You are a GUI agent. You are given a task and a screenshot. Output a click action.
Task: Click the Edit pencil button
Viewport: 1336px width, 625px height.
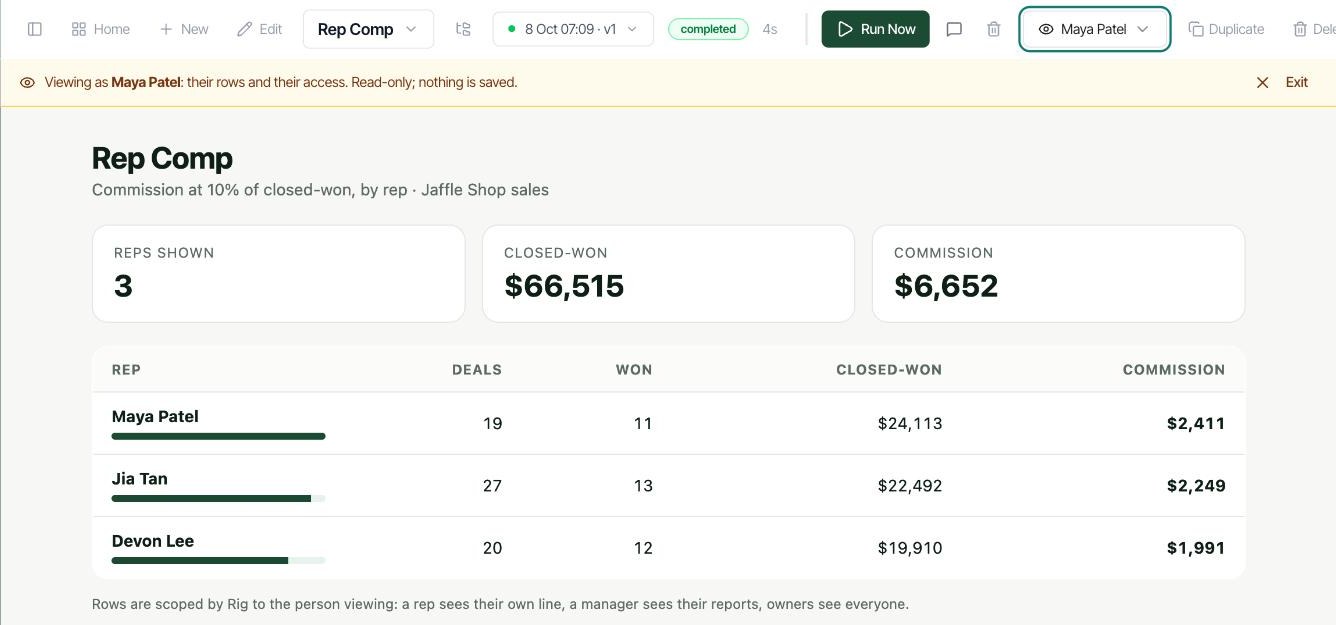tap(260, 29)
